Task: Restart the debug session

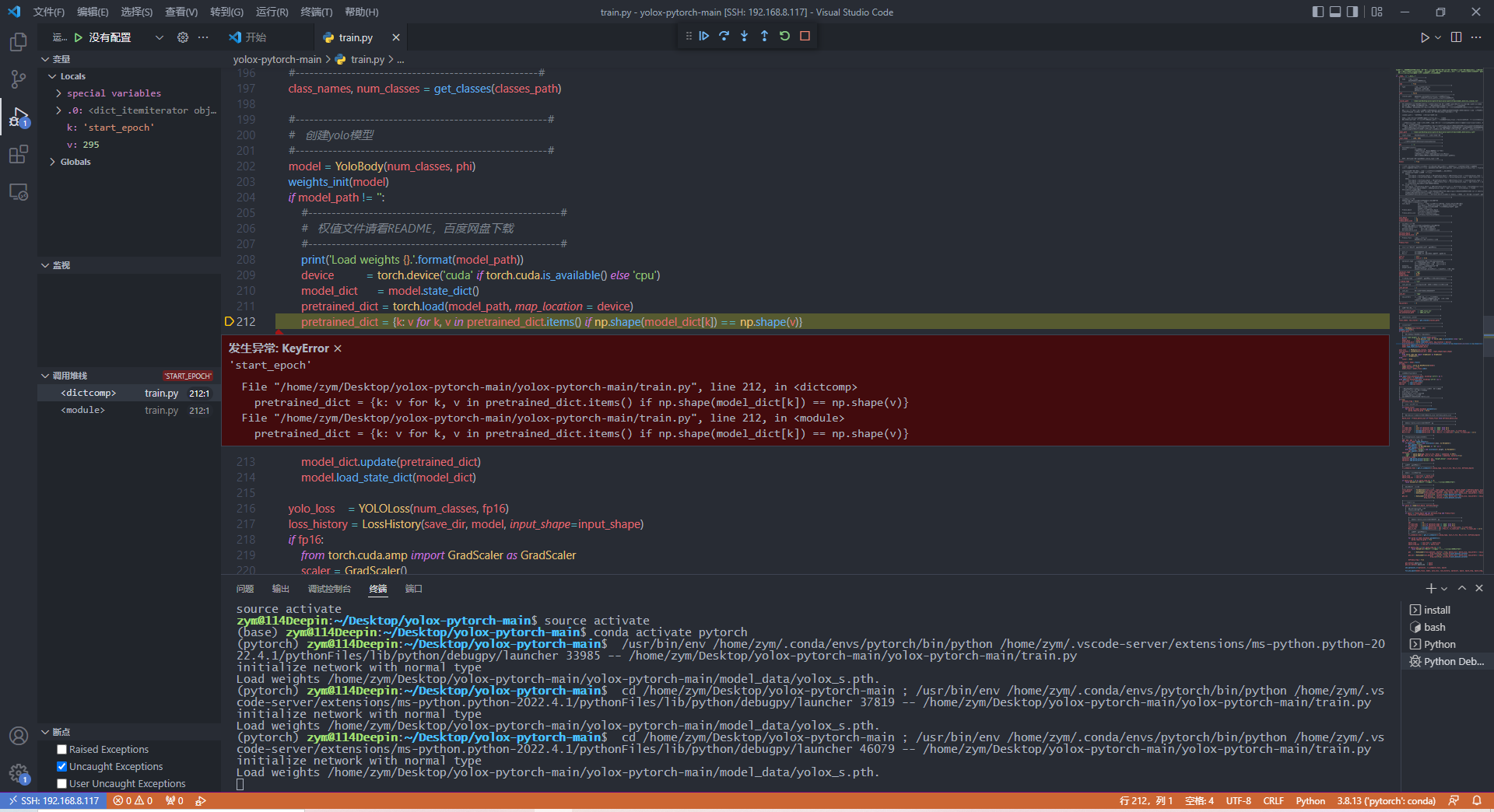Action: 784,36
